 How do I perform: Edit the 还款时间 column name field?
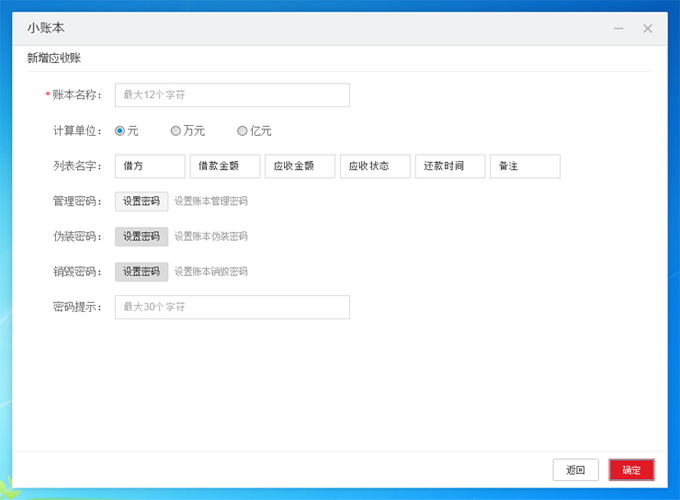coord(450,166)
